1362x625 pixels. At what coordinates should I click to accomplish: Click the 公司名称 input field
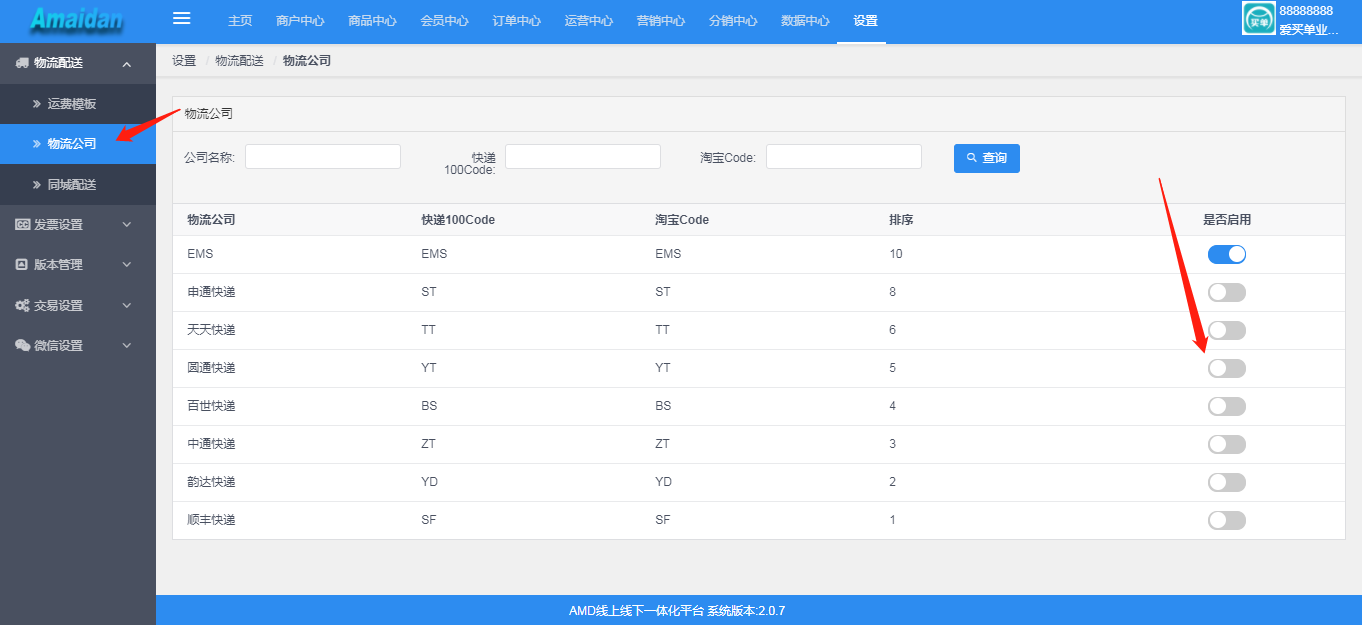[323, 156]
